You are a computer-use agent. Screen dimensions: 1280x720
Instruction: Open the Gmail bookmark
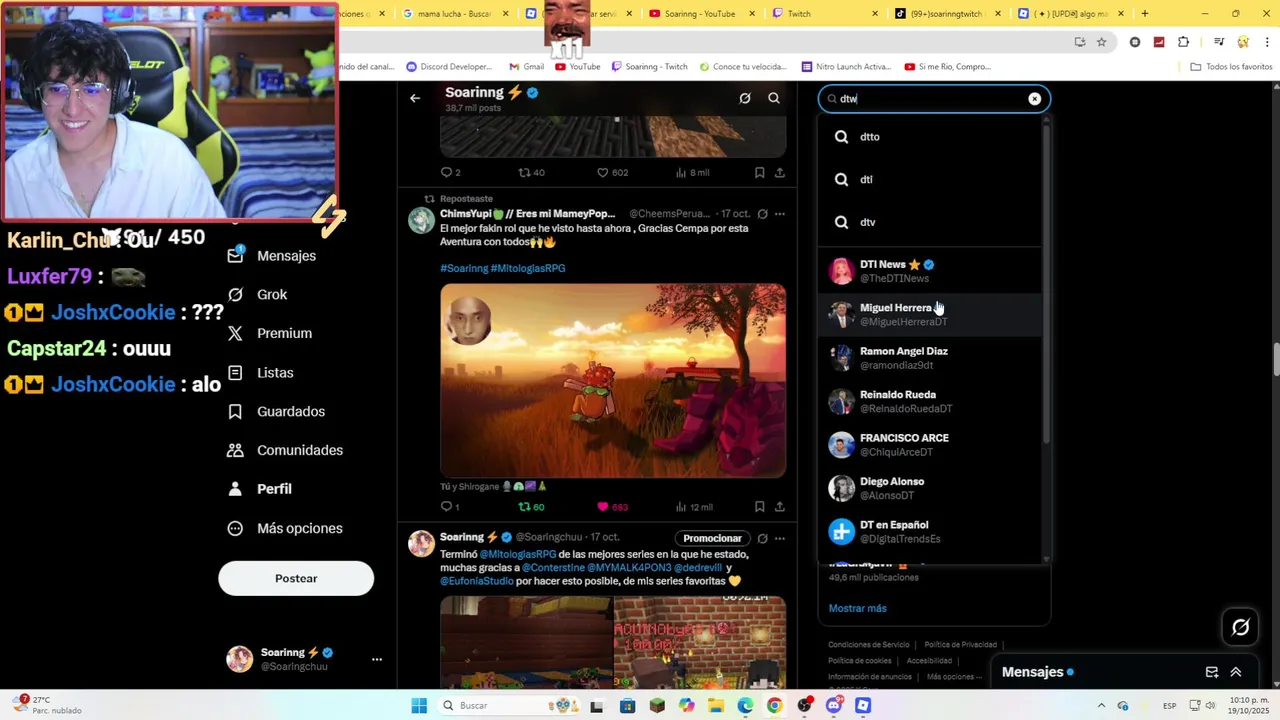click(x=526, y=67)
